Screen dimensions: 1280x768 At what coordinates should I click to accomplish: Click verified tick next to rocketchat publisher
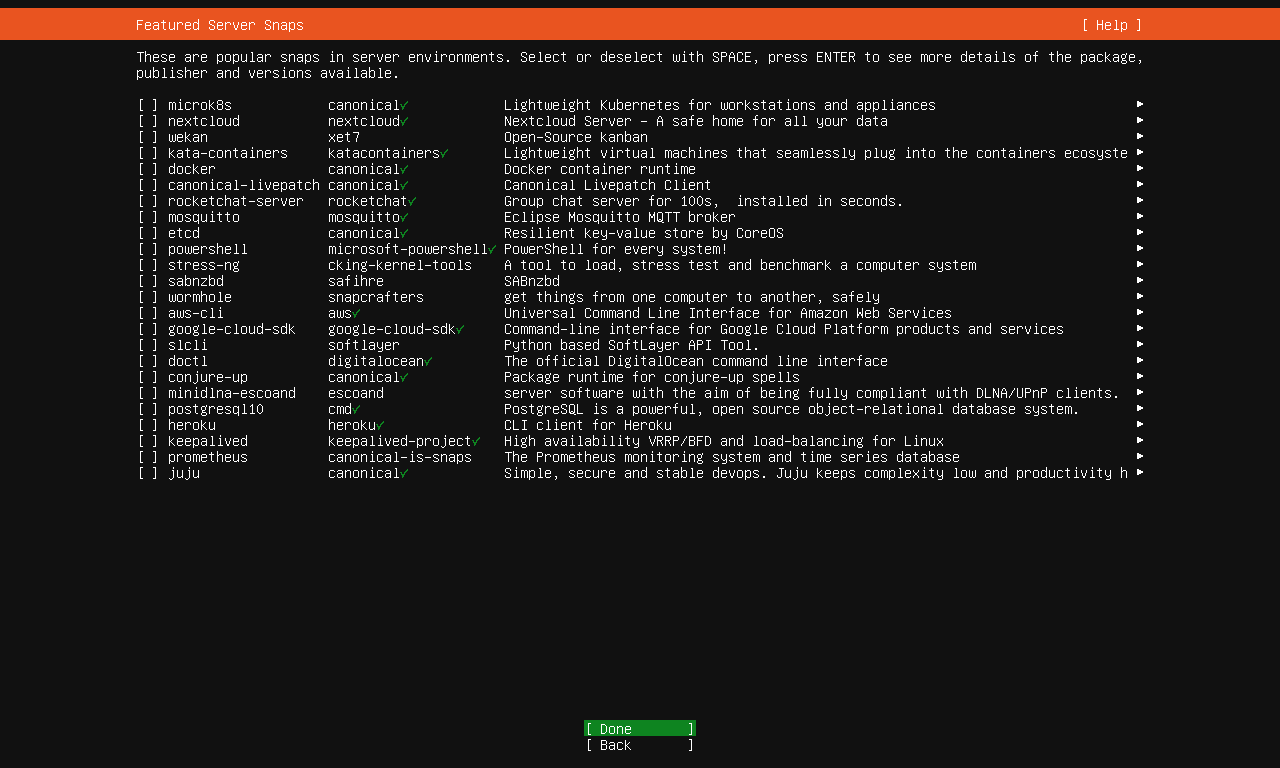coord(412,201)
